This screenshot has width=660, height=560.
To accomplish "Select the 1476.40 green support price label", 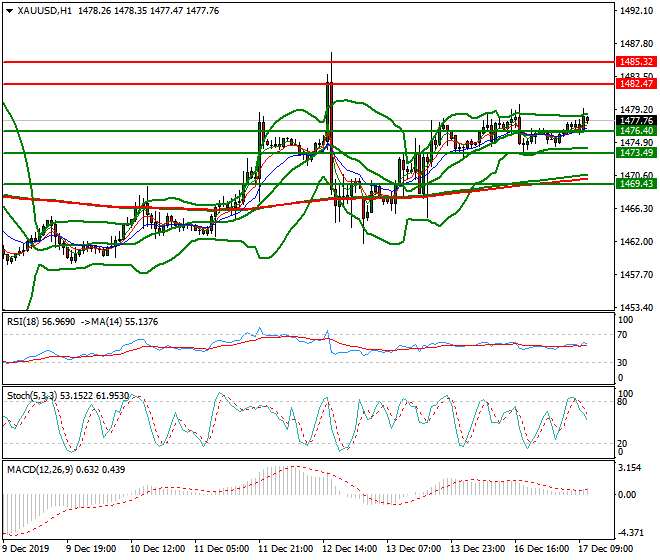I will (636, 131).
